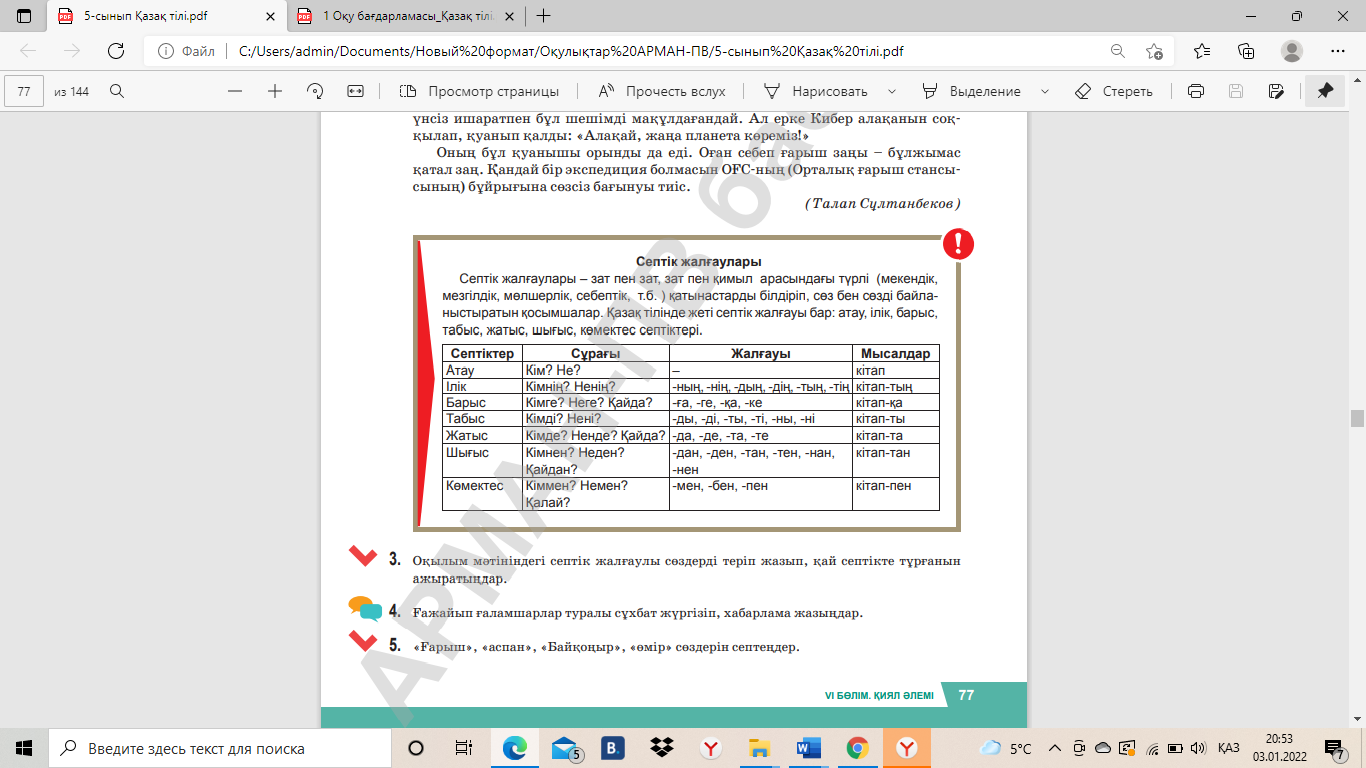This screenshot has height=768, width=1366.
Task: Open the browser profile avatar
Action: 1292,51
